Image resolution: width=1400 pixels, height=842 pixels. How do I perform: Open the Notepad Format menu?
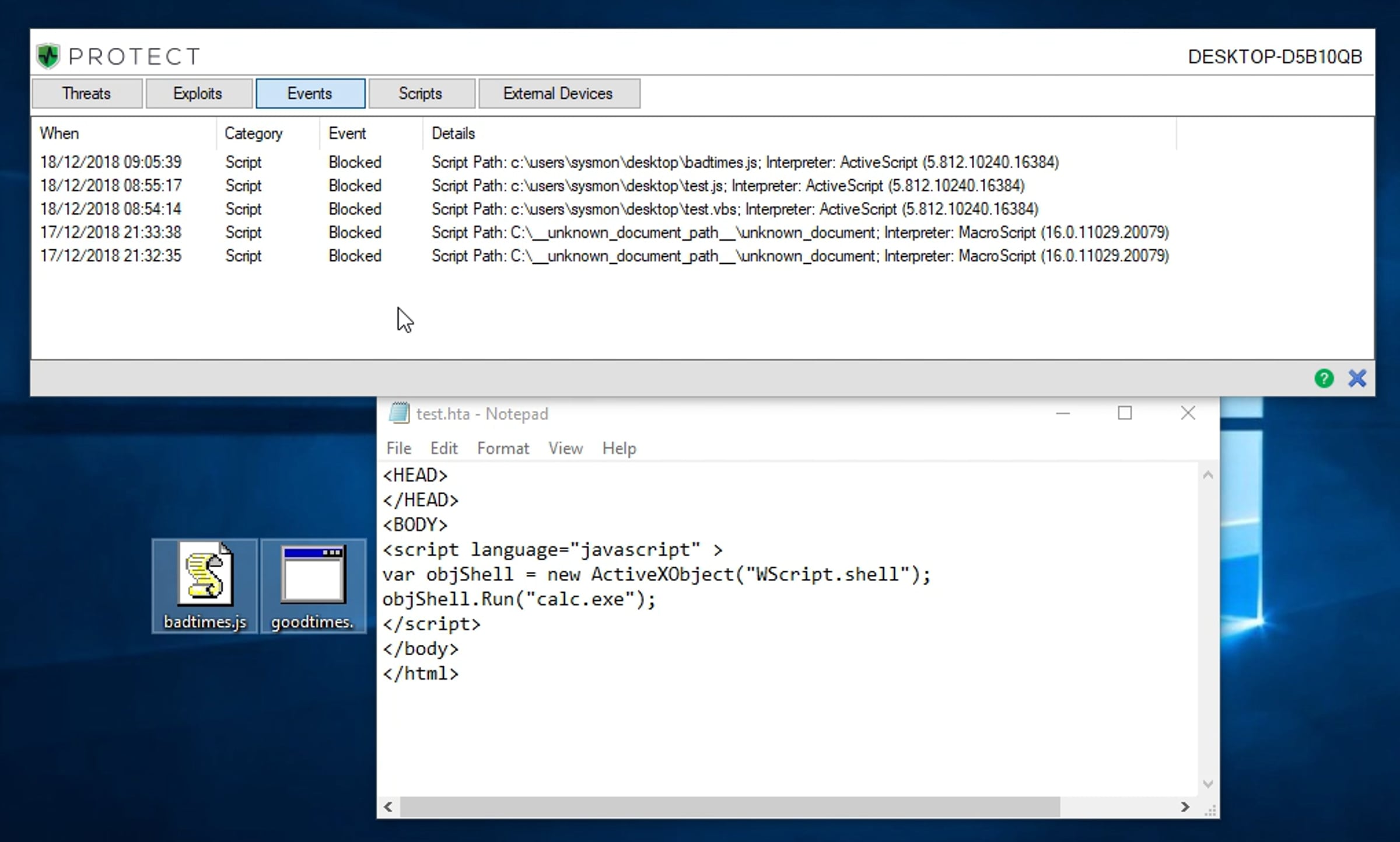(x=503, y=448)
